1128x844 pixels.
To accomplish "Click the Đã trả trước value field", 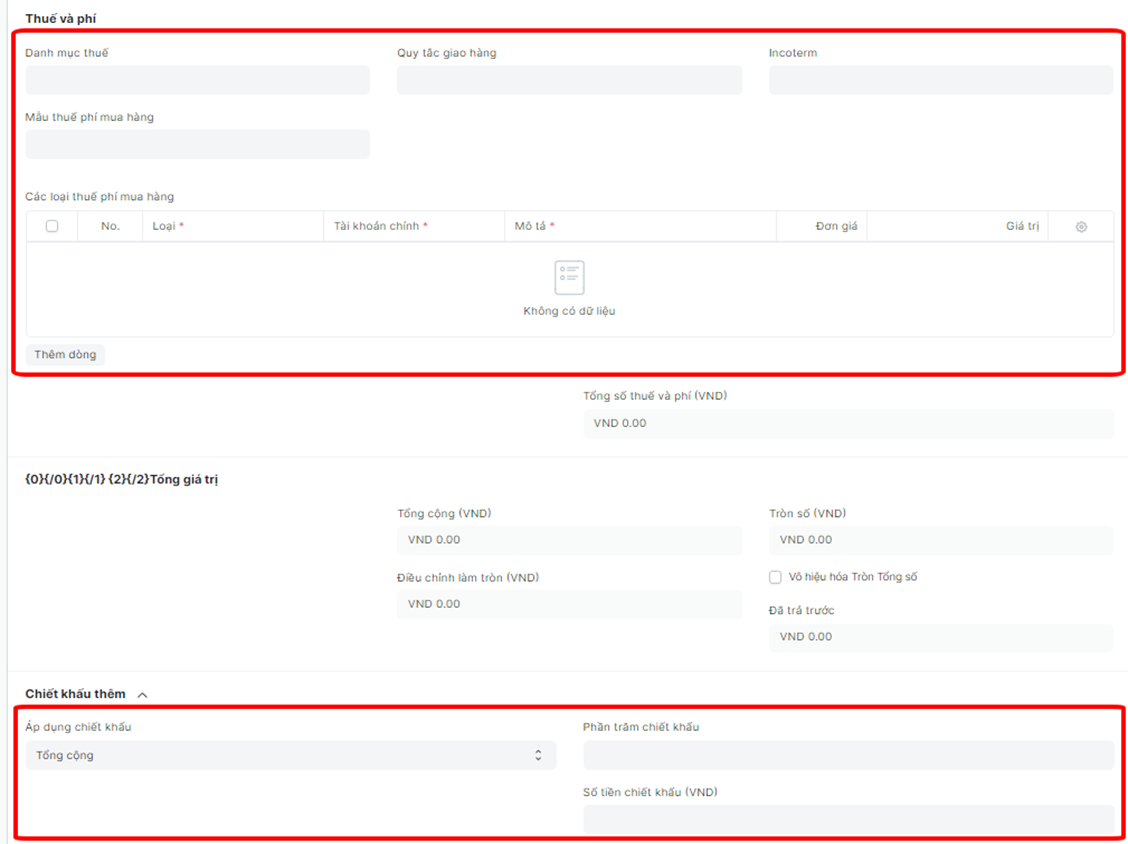I will pyautogui.click(x=940, y=637).
